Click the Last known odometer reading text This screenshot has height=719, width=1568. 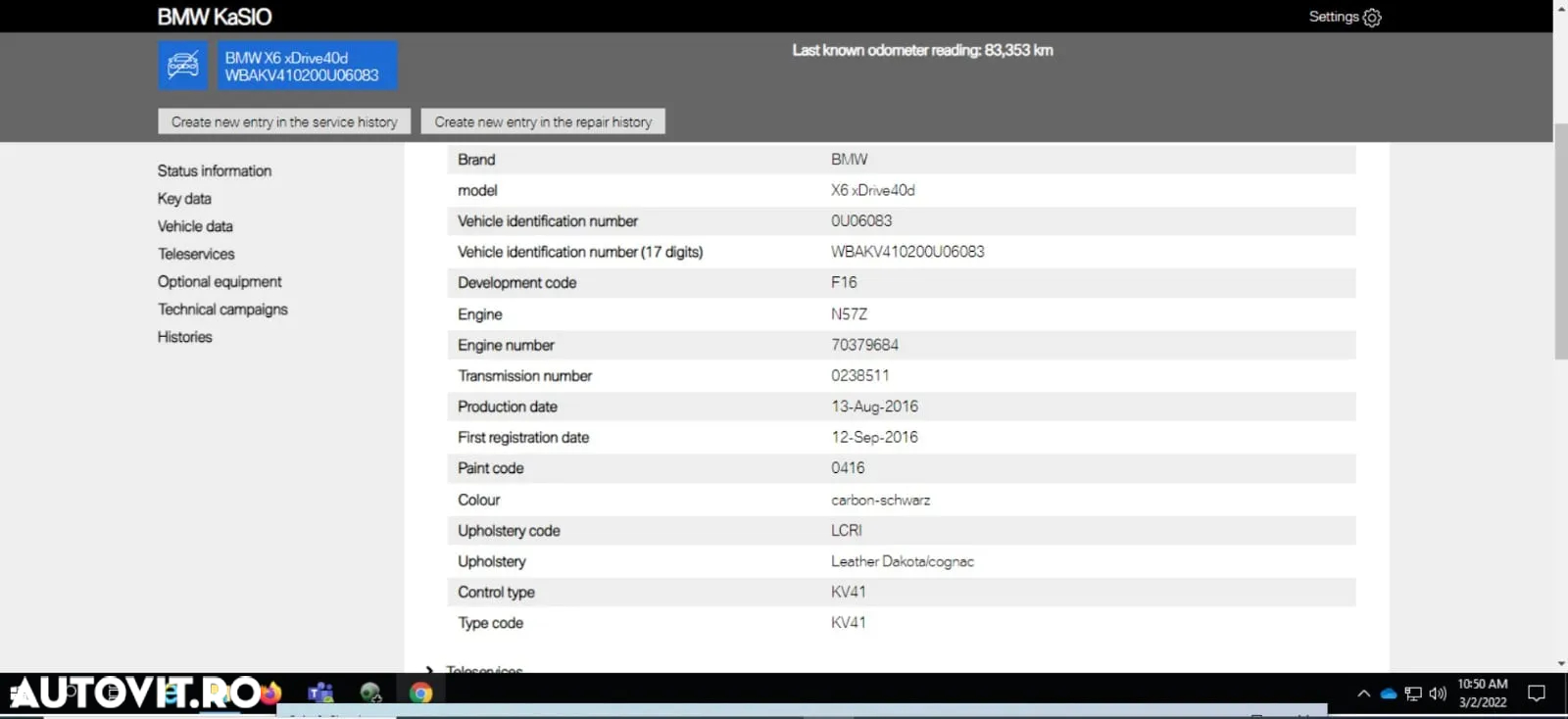pos(922,50)
